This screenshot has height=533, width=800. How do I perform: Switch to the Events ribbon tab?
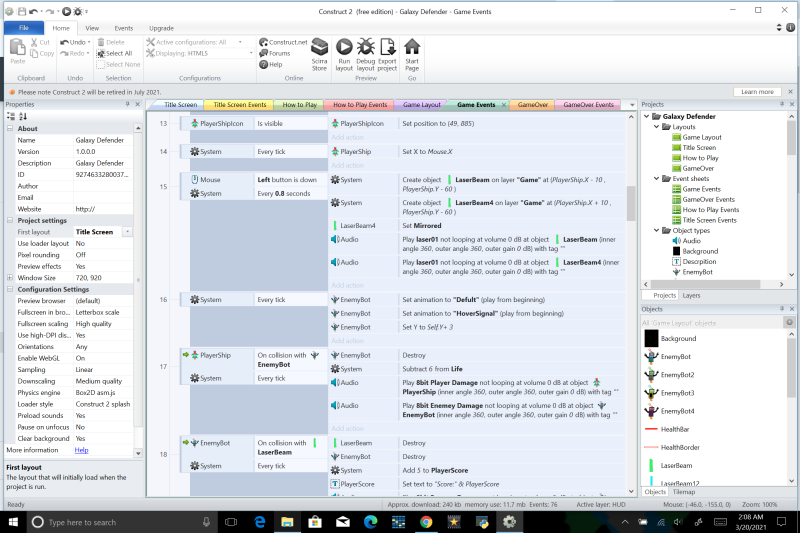(123, 28)
